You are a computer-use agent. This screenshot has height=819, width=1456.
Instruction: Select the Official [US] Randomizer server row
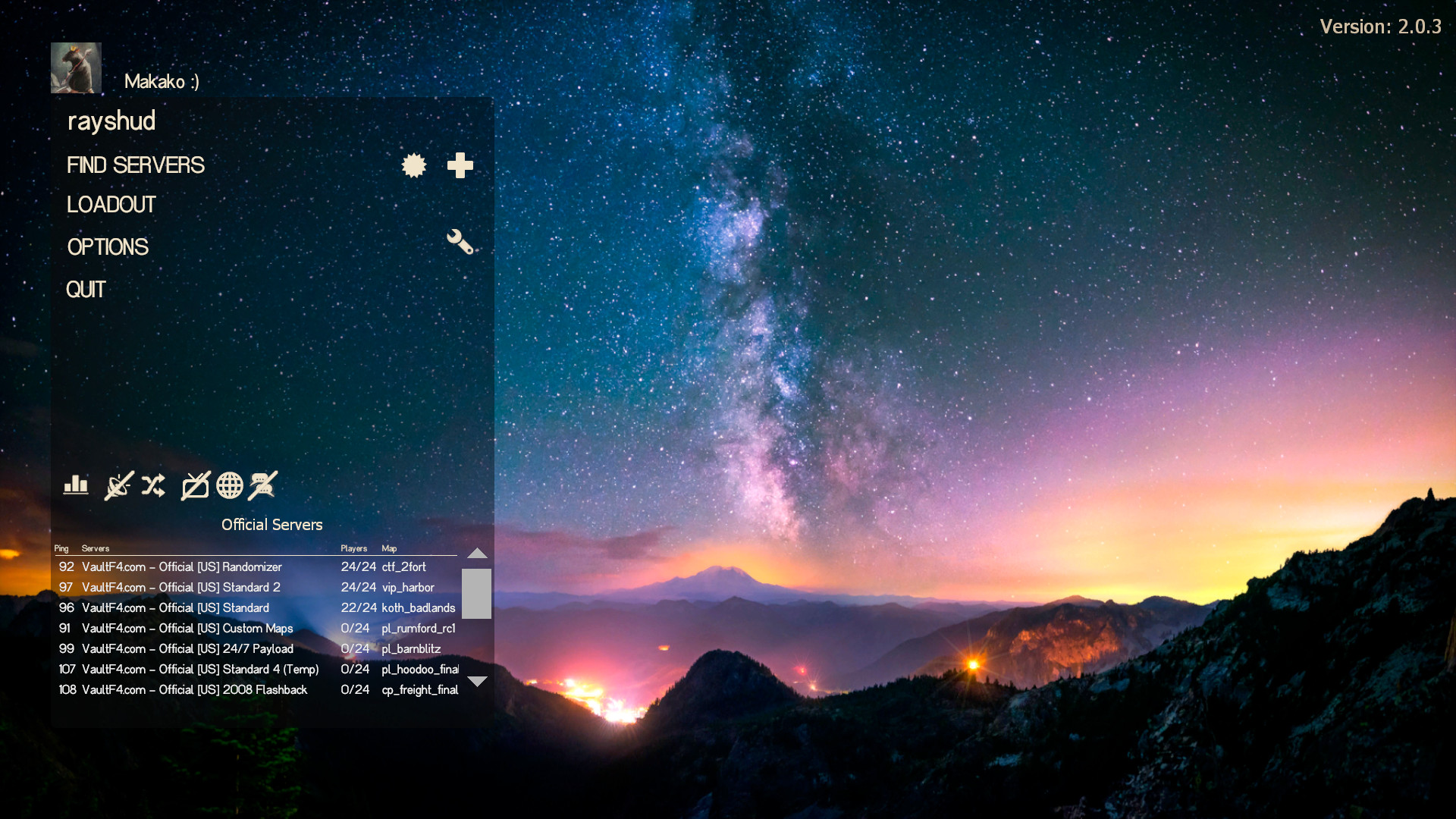point(182,567)
